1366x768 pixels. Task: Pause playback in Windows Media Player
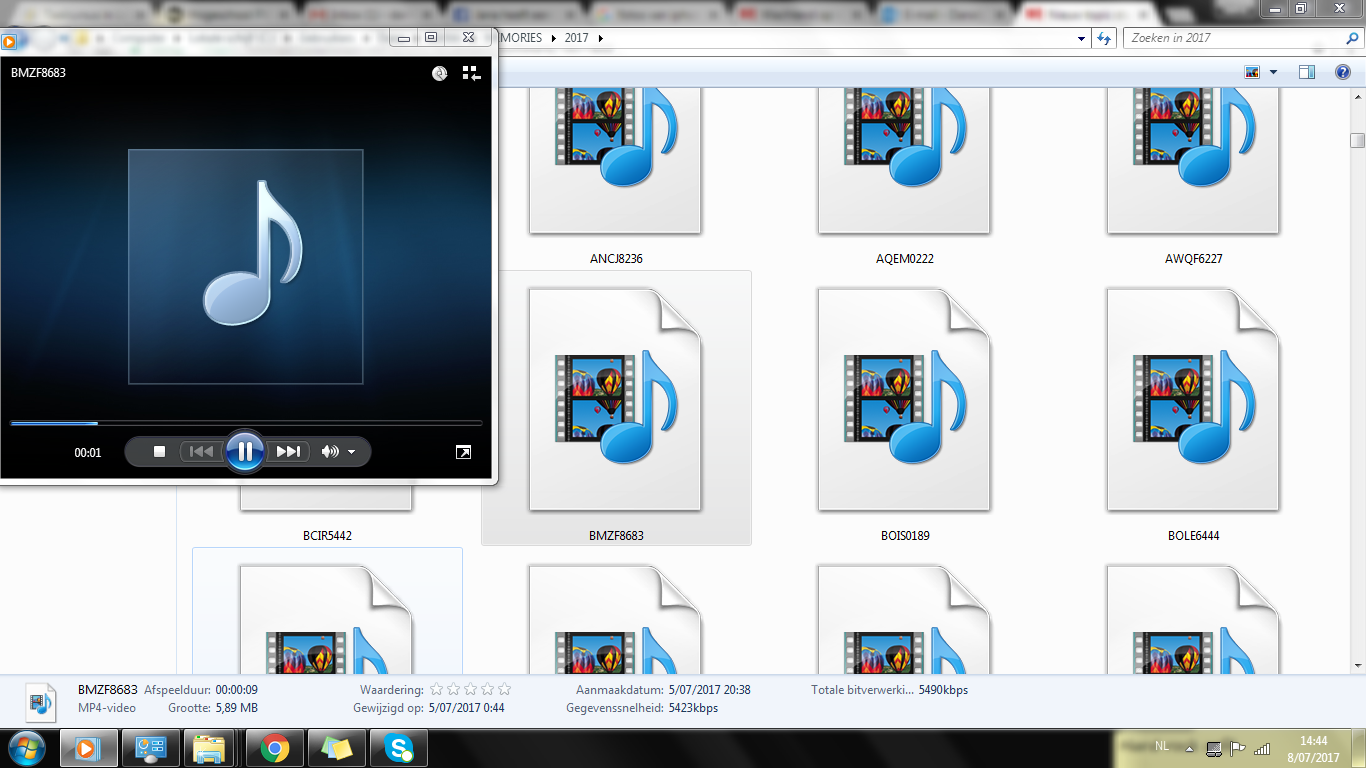click(245, 451)
